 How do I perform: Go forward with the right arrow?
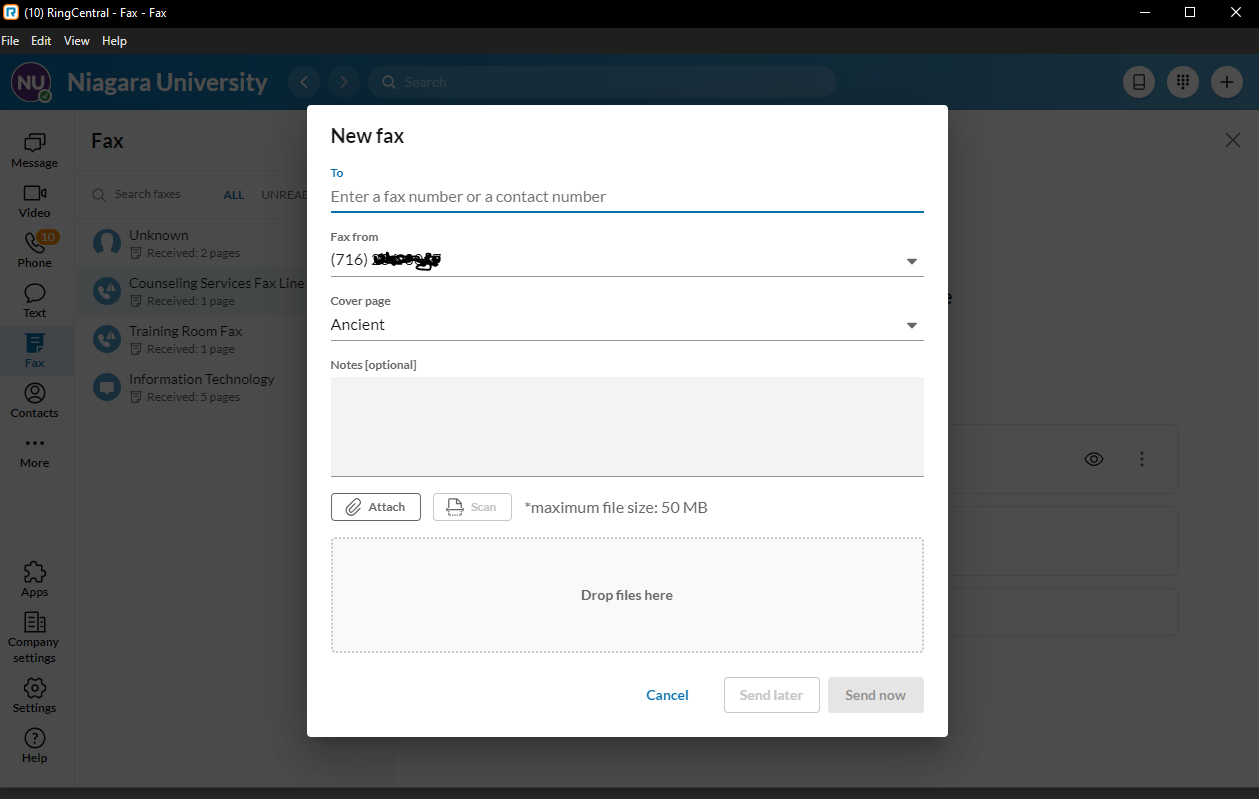[344, 82]
